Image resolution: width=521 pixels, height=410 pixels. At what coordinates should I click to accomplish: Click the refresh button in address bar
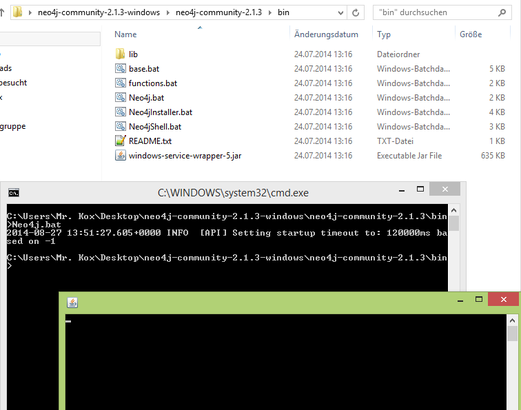[x=356, y=13]
